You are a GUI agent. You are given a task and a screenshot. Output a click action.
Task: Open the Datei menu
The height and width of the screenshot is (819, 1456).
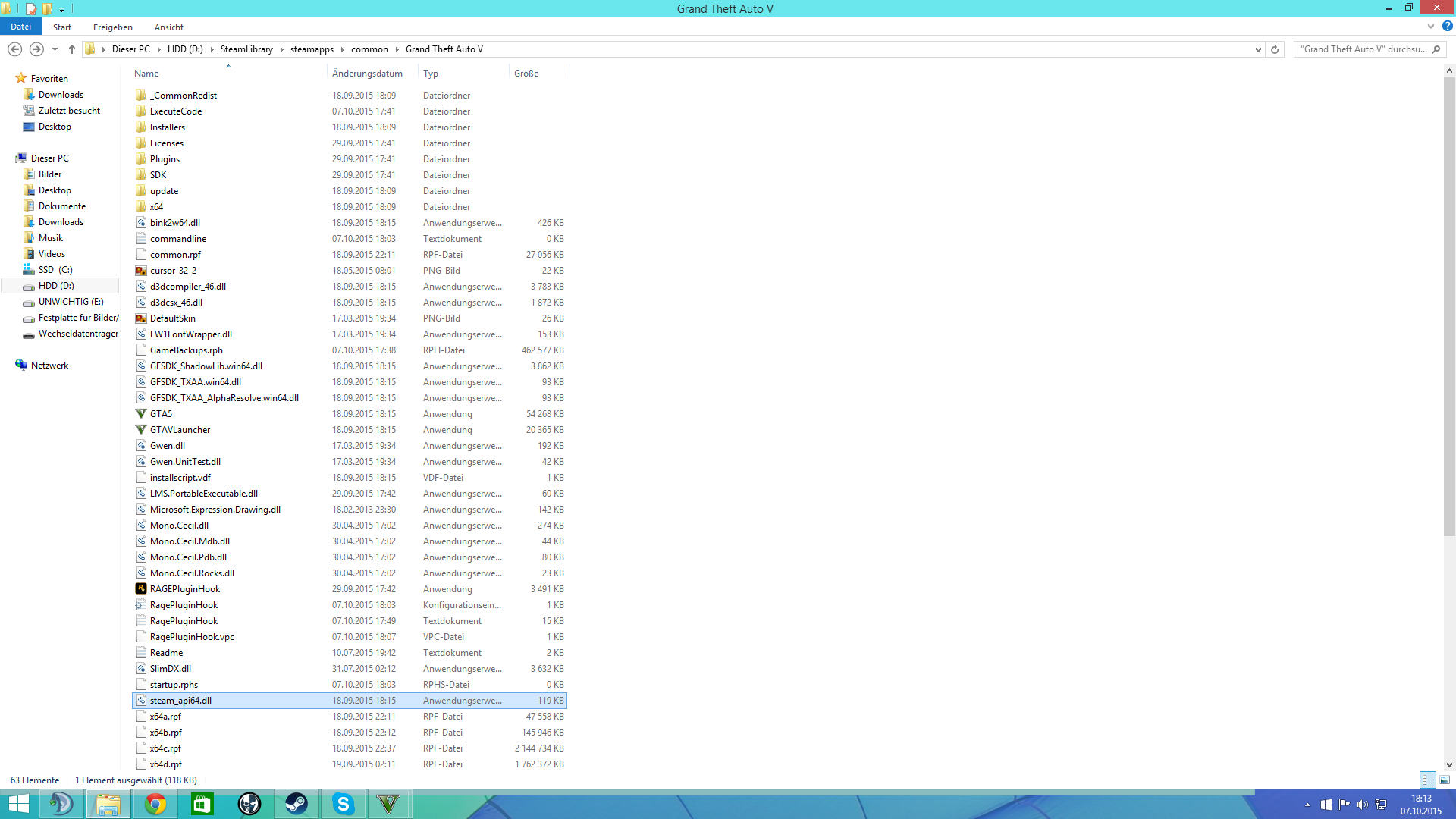coord(20,27)
